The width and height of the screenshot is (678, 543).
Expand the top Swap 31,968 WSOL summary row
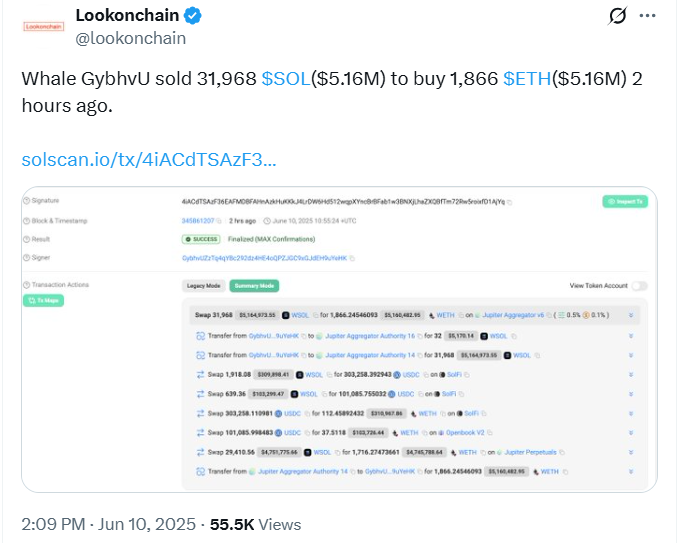[631, 316]
